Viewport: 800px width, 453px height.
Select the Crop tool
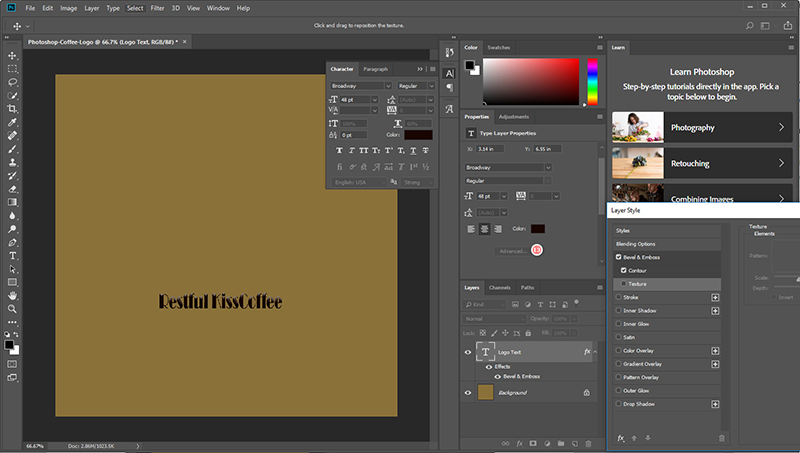13,108
